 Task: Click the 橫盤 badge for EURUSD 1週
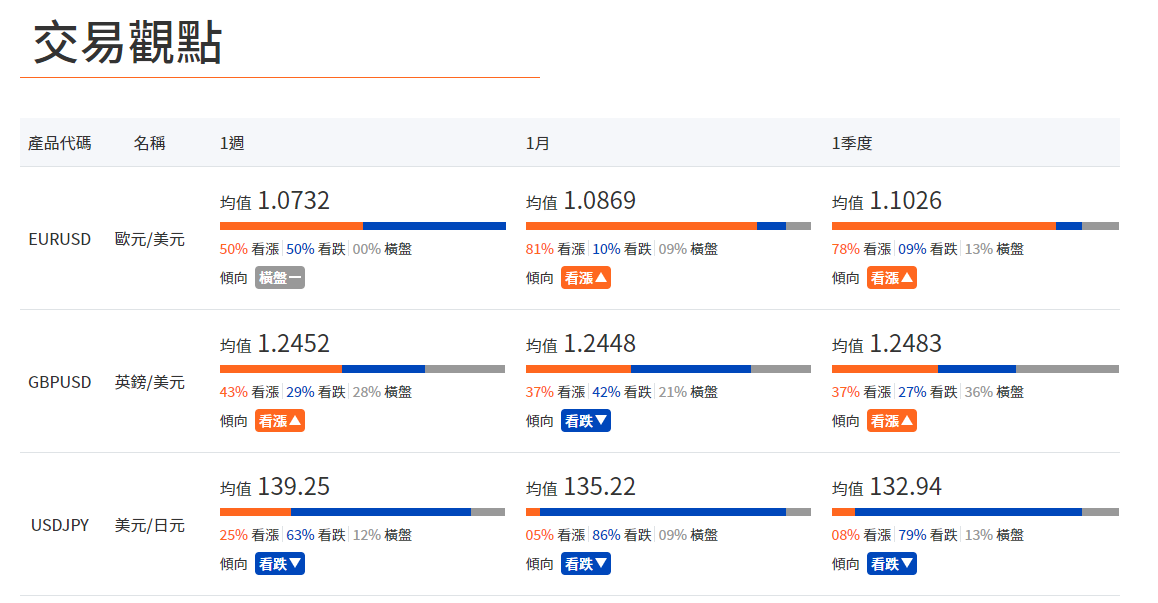click(x=279, y=278)
